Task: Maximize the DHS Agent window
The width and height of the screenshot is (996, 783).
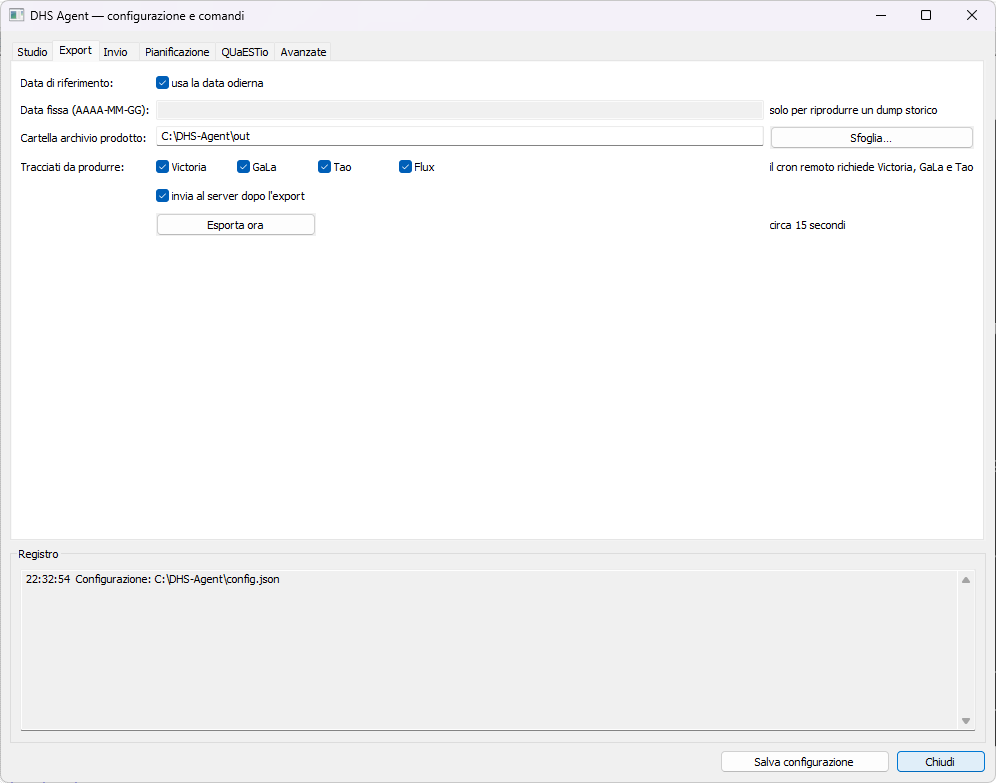Action: pyautogui.click(x=926, y=15)
